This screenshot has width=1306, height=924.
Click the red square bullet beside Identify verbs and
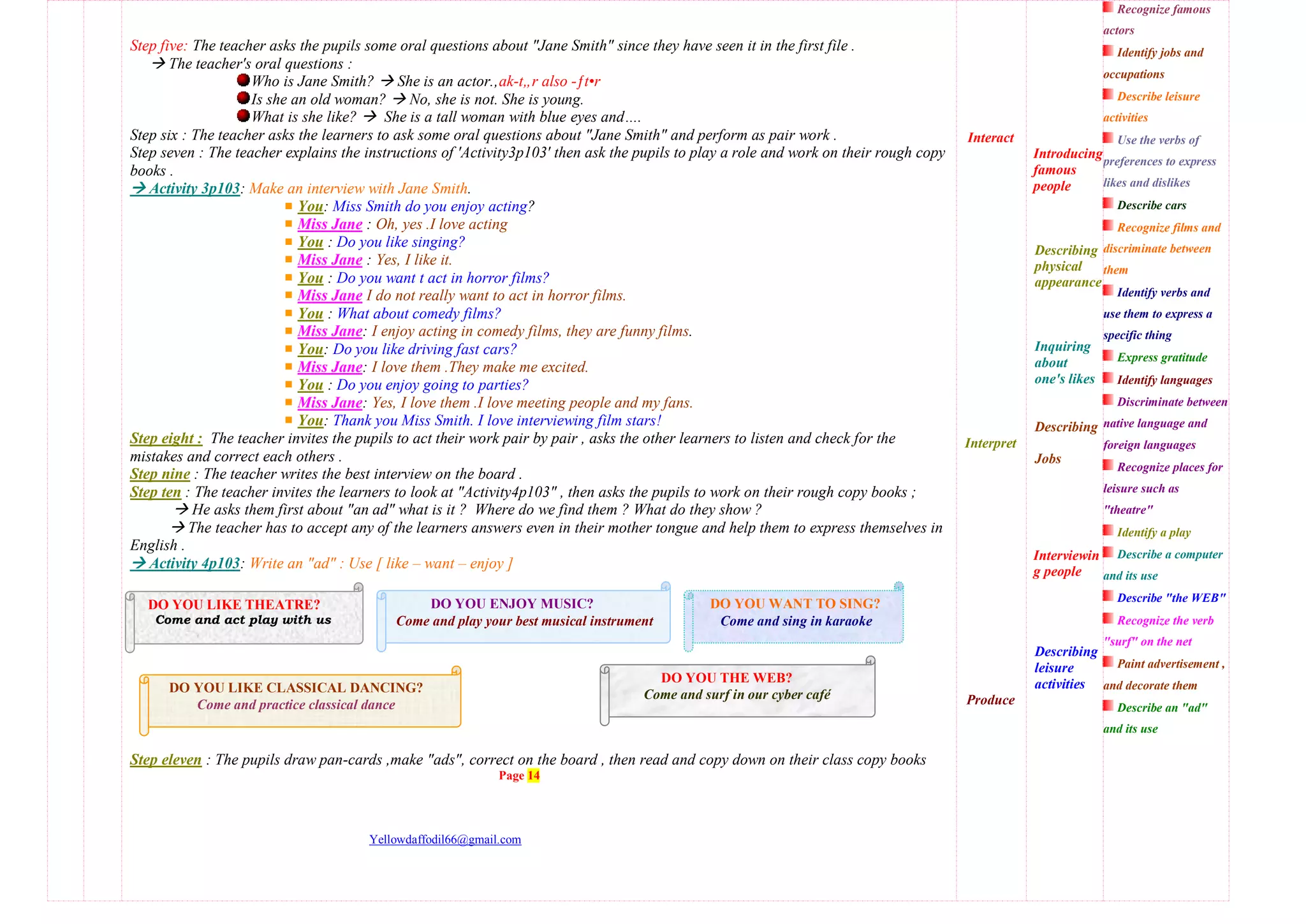[1108, 291]
